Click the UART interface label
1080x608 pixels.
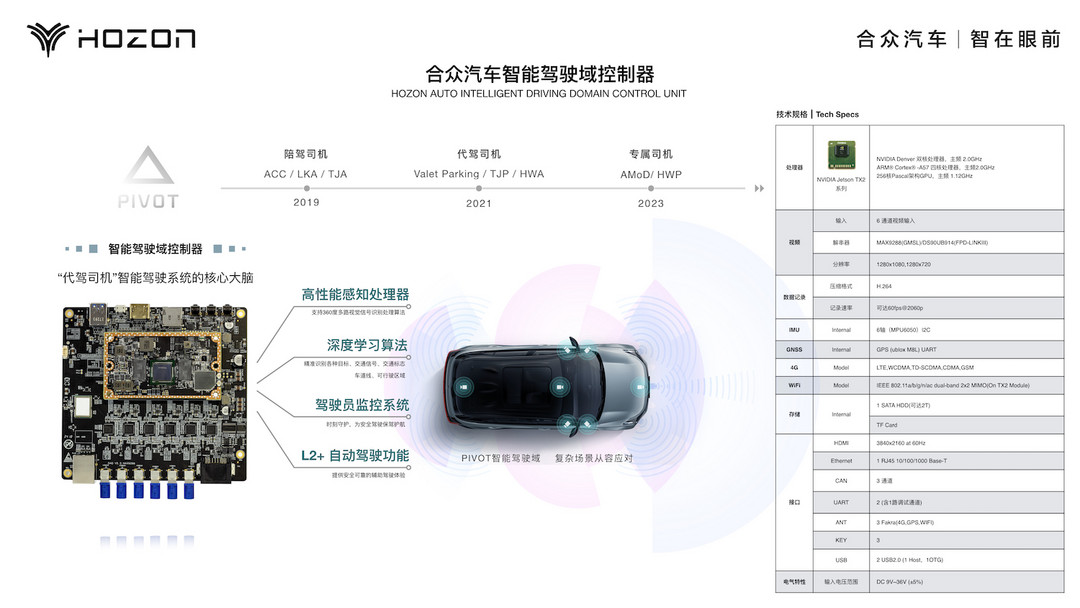pos(841,503)
